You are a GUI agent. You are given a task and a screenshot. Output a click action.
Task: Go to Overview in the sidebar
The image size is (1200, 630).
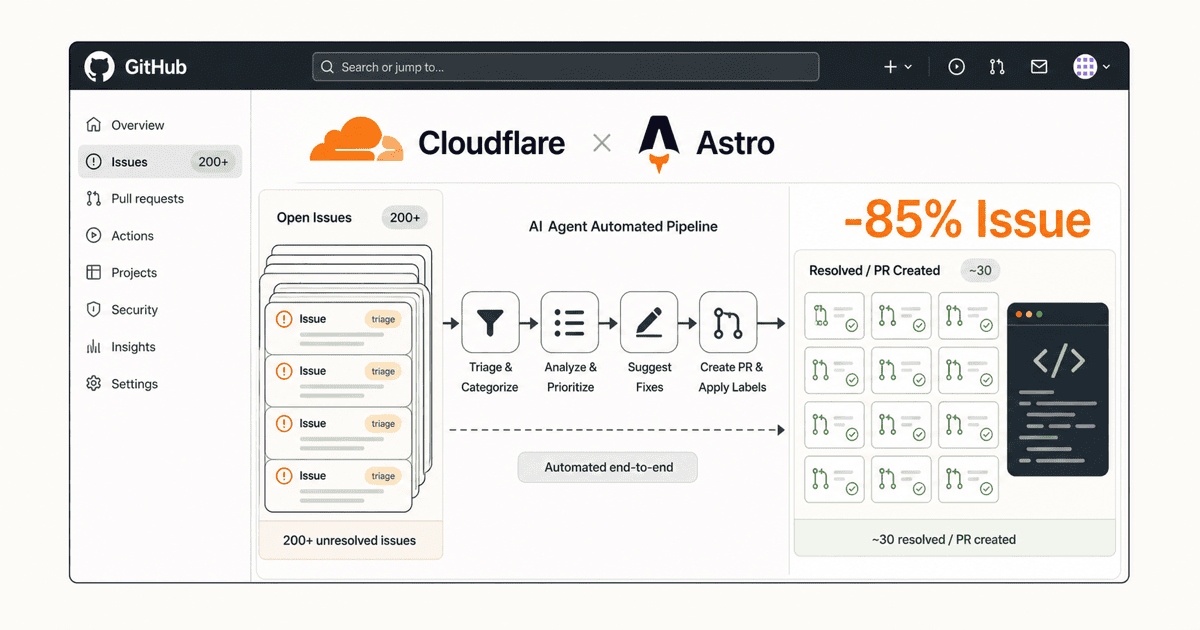pyautogui.click(x=160, y=125)
